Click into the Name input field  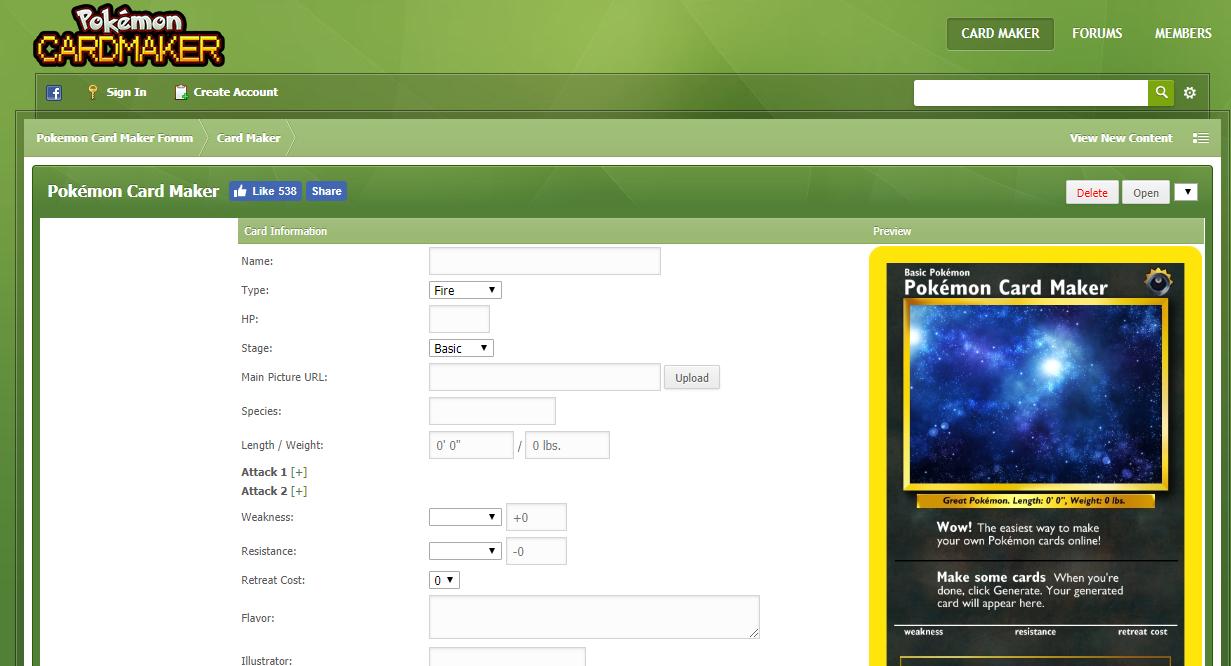[x=544, y=261]
